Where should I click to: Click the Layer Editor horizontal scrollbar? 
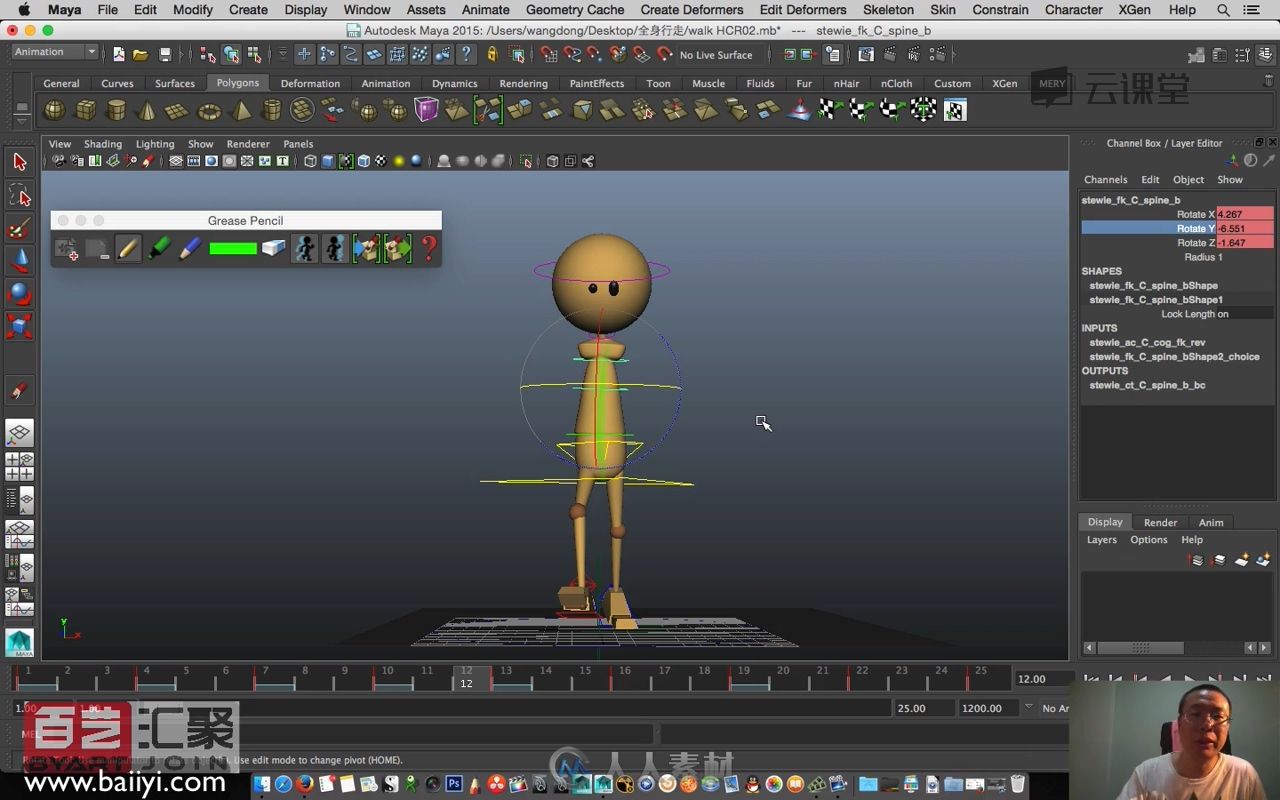(x=1176, y=648)
